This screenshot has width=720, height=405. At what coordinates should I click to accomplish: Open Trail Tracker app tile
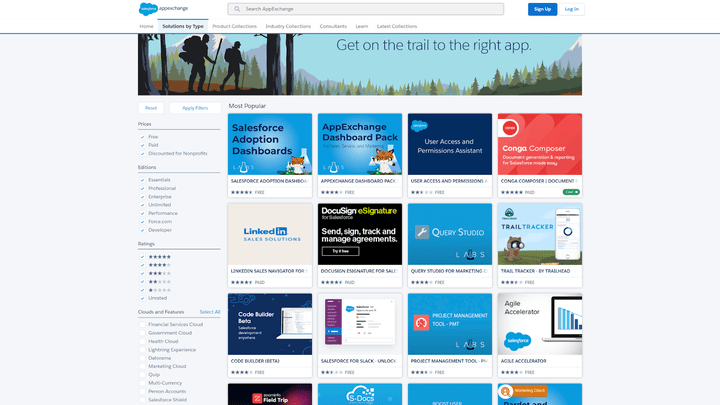coord(540,245)
